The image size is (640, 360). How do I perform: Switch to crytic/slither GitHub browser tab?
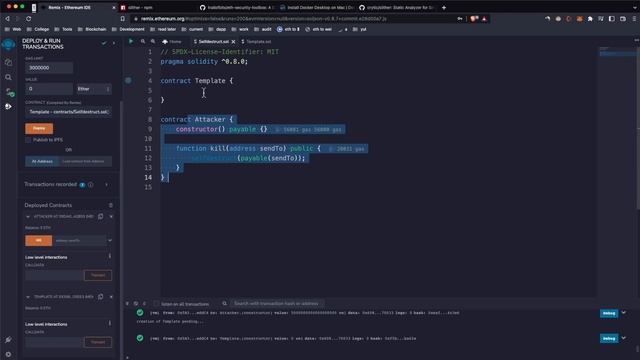point(396,7)
